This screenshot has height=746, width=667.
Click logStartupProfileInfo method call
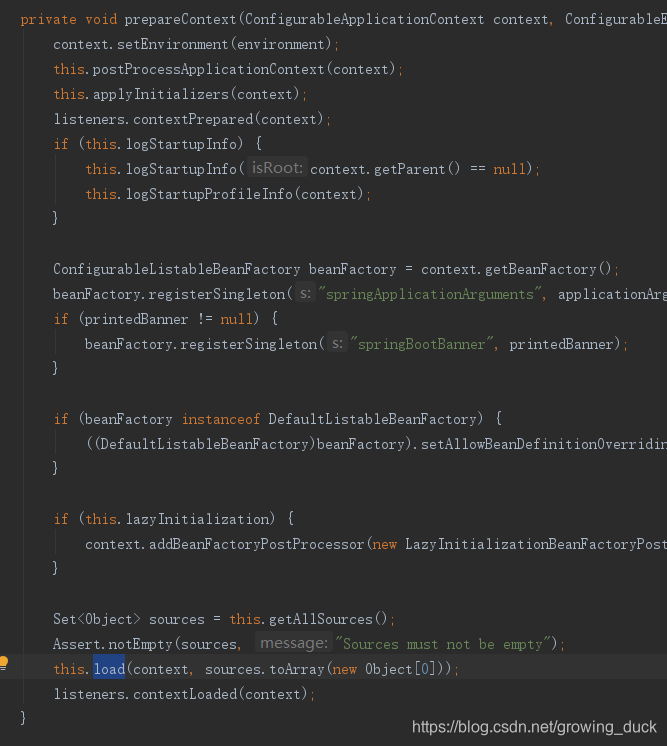click(x=209, y=194)
